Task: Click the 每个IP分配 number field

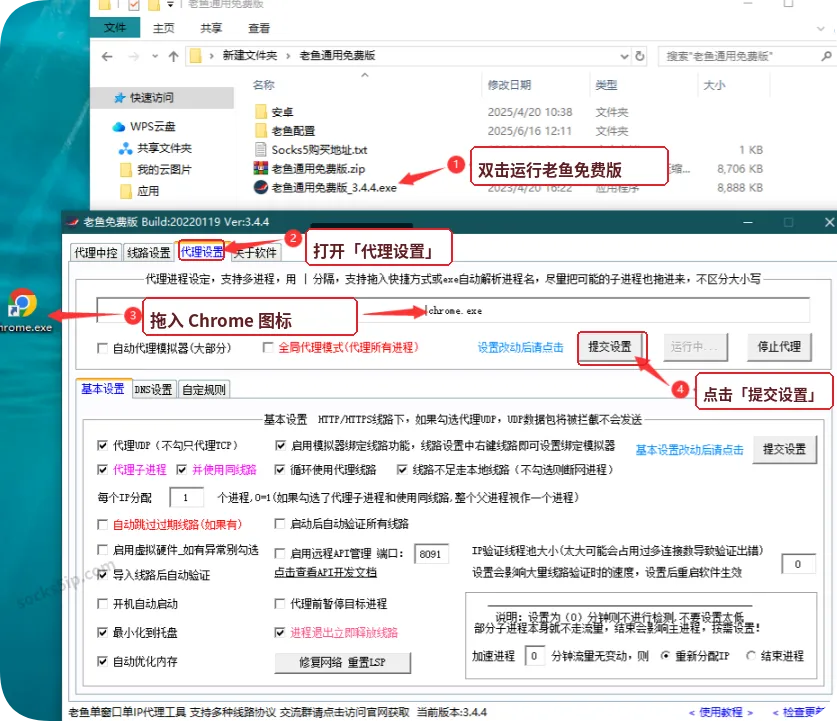Action: coord(186,497)
